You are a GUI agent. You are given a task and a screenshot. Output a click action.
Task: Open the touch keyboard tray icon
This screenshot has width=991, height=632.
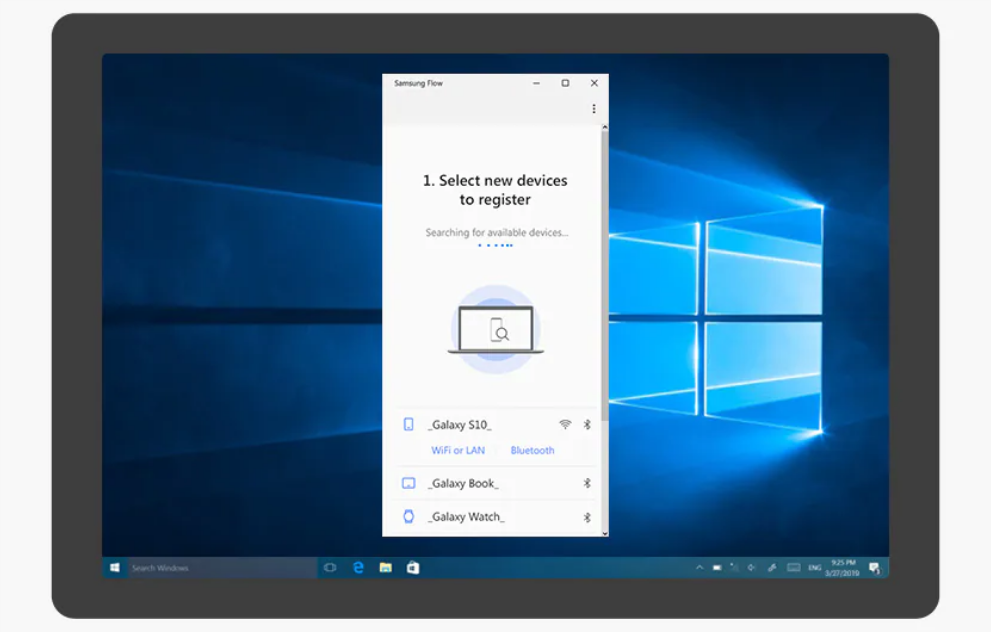pyautogui.click(x=794, y=568)
